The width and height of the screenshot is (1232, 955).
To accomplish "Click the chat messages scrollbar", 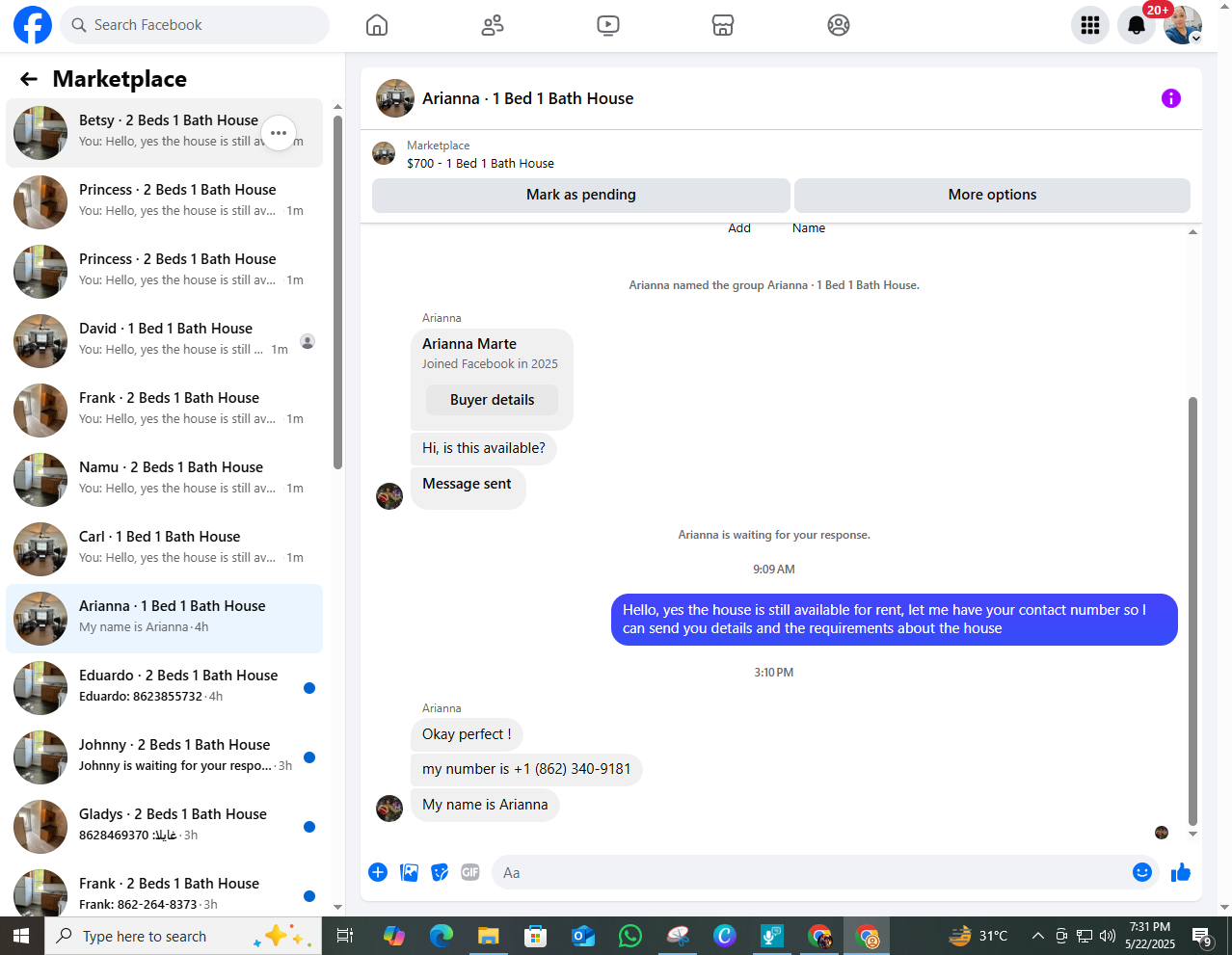I will tap(1192, 612).
